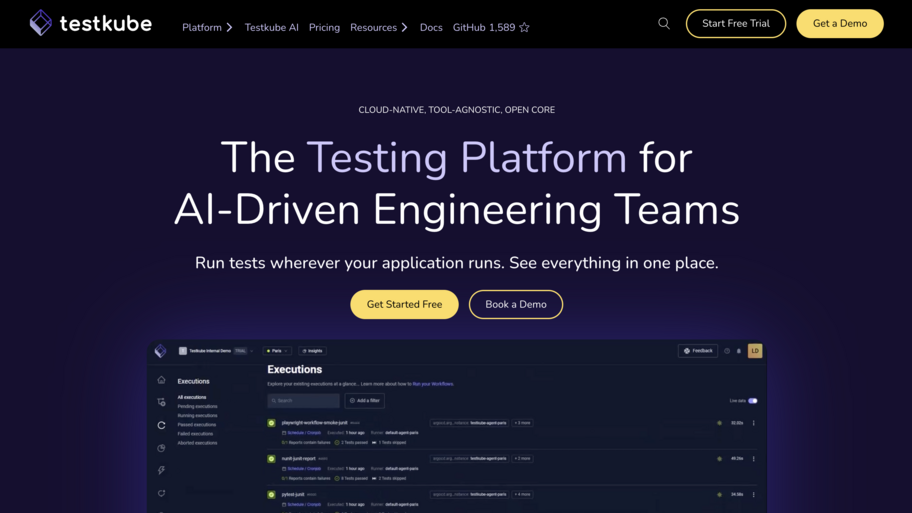Click the help clock icon next to Feedback

tap(727, 351)
